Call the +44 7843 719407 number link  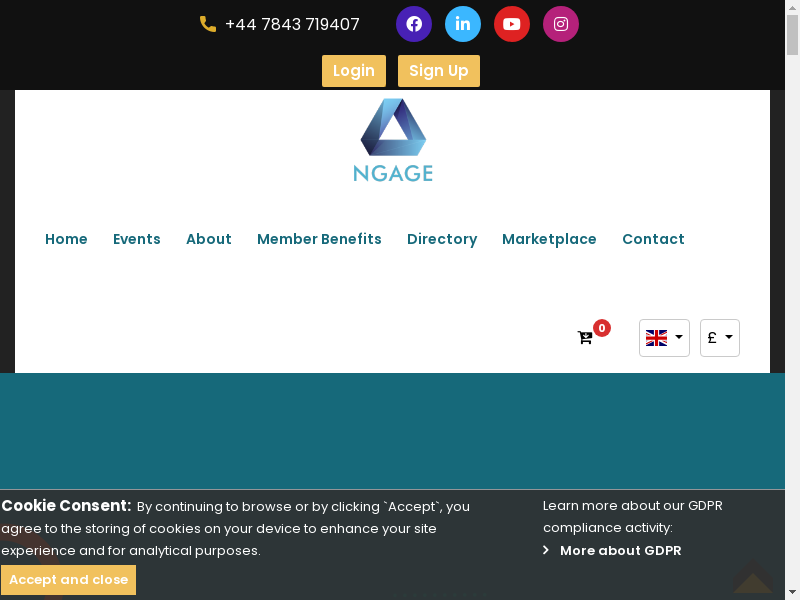coord(292,24)
